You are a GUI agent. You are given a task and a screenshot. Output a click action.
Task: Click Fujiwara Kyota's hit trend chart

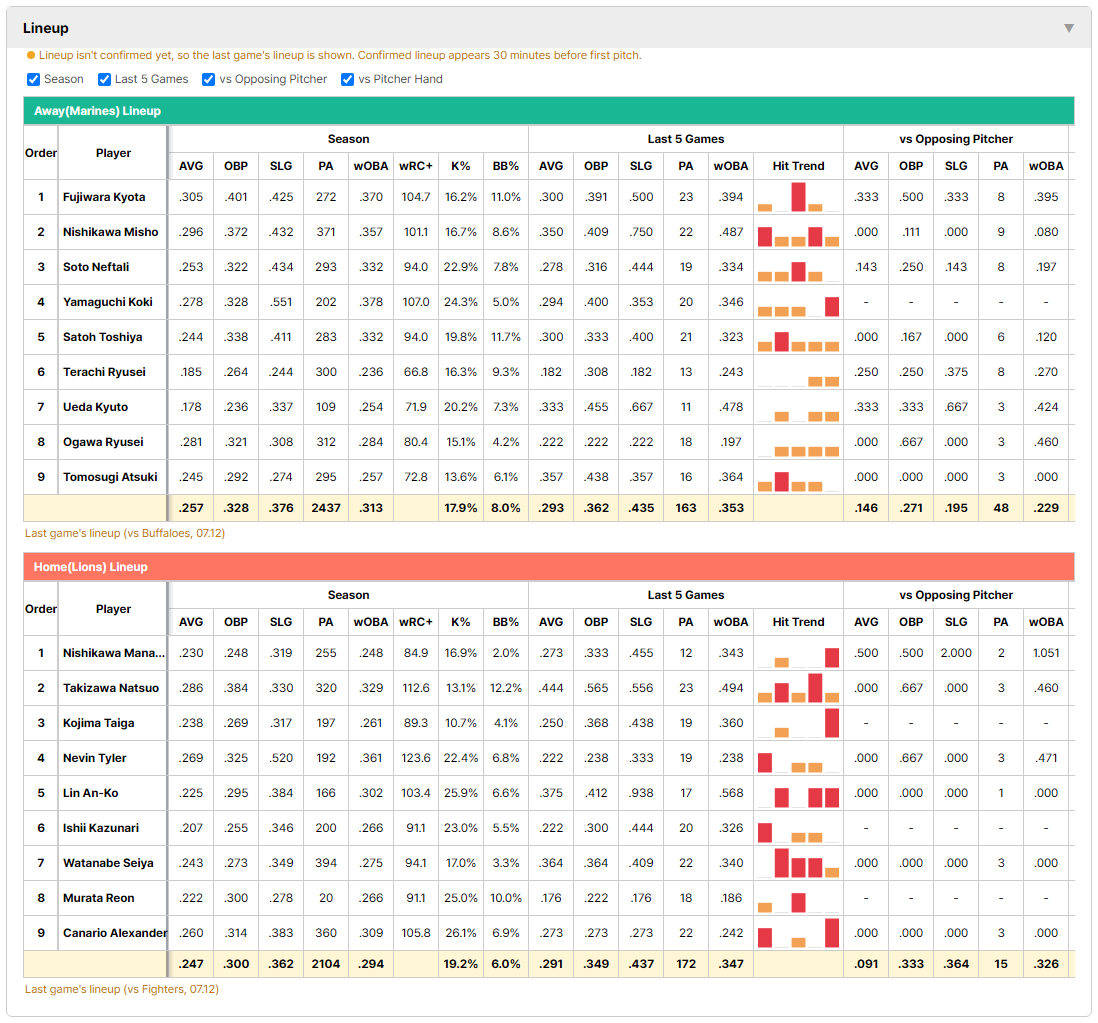[x=798, y=197]
